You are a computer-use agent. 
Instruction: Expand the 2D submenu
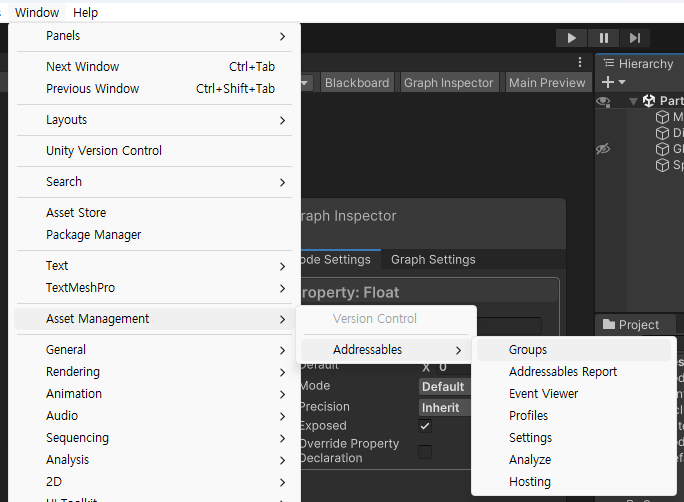[154, 482]
